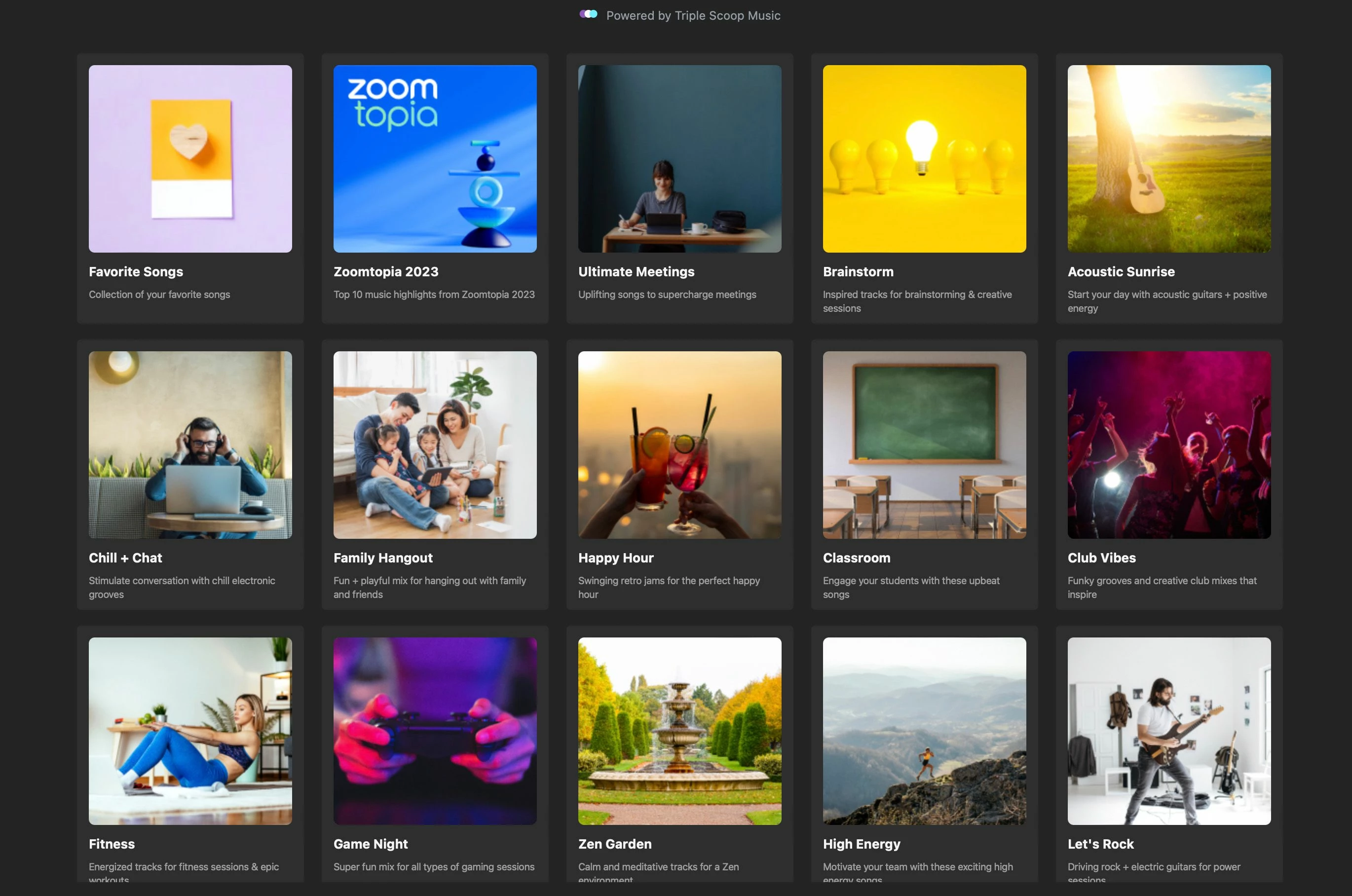The image size is (1352, 896).
Task: Open the Zoomtopia 2023 cover image
Action: pos(435,159)
